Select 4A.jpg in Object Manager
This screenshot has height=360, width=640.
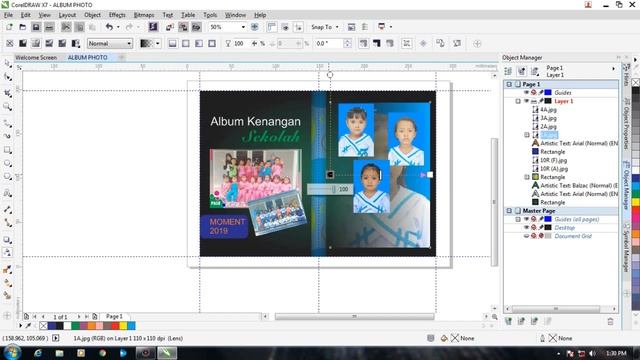(548, 109)
